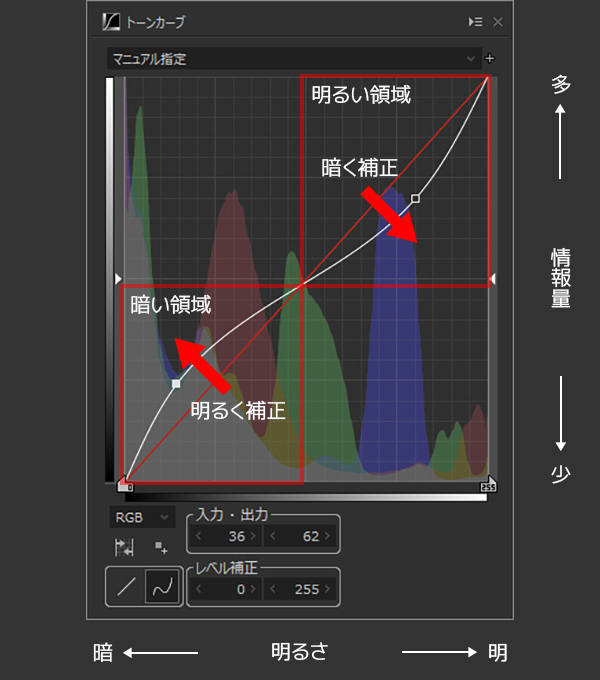Screen dimensions: 600x680
Task: Close the トーンカーブ panel
Action: [x=498, y=22]
